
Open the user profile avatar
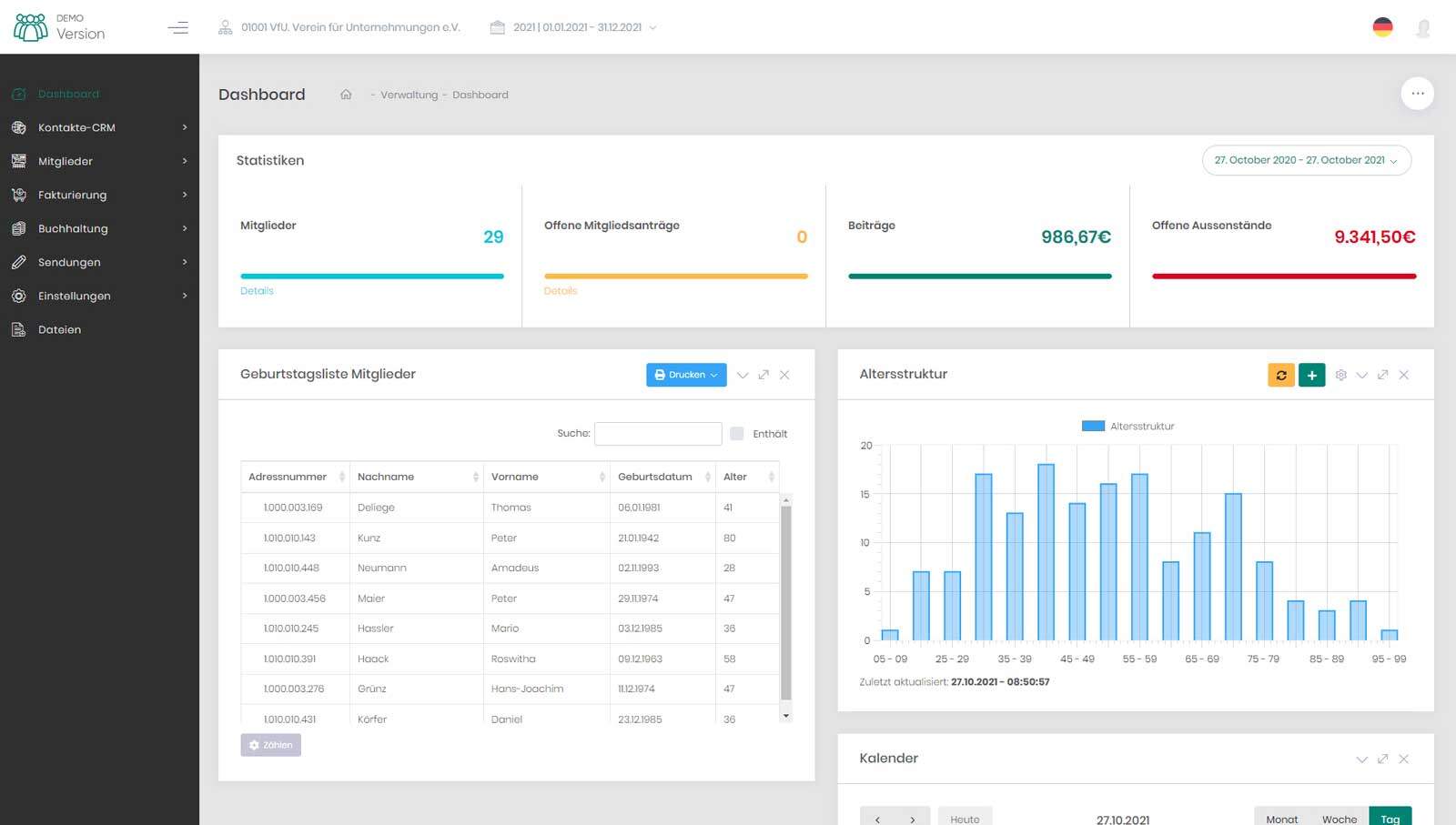tap(1423, 28)
